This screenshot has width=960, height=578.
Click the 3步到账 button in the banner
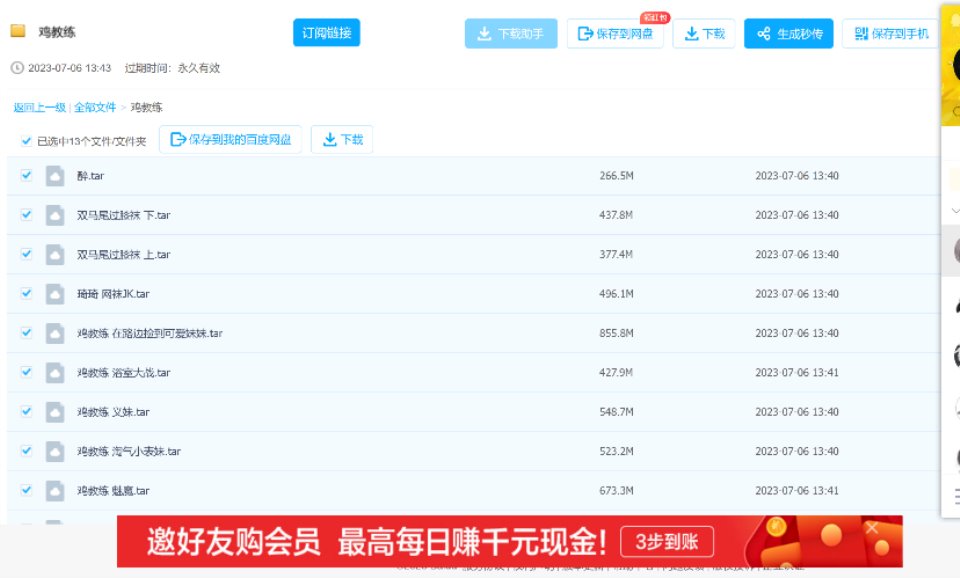pos(667,541)
